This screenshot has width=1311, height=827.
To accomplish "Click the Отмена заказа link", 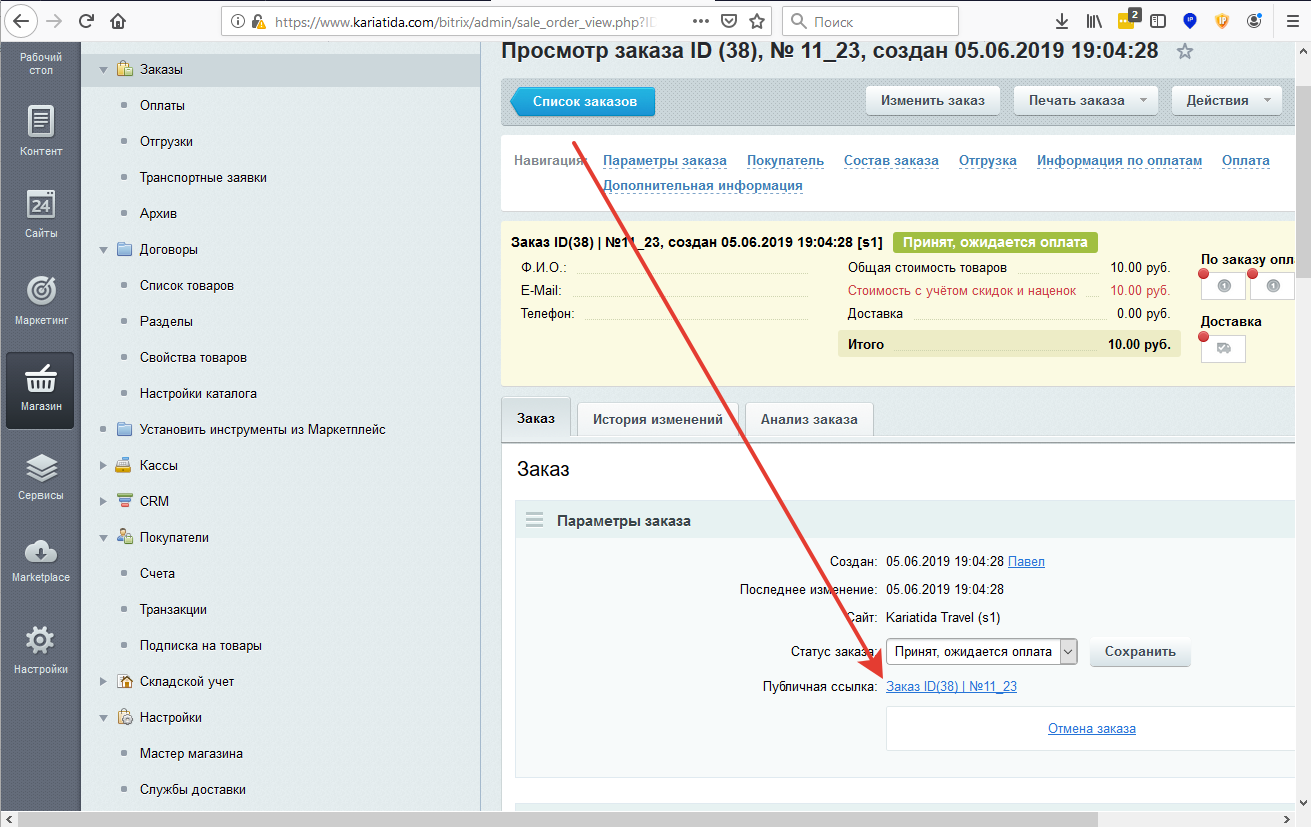I will (x=1091, y=728).
